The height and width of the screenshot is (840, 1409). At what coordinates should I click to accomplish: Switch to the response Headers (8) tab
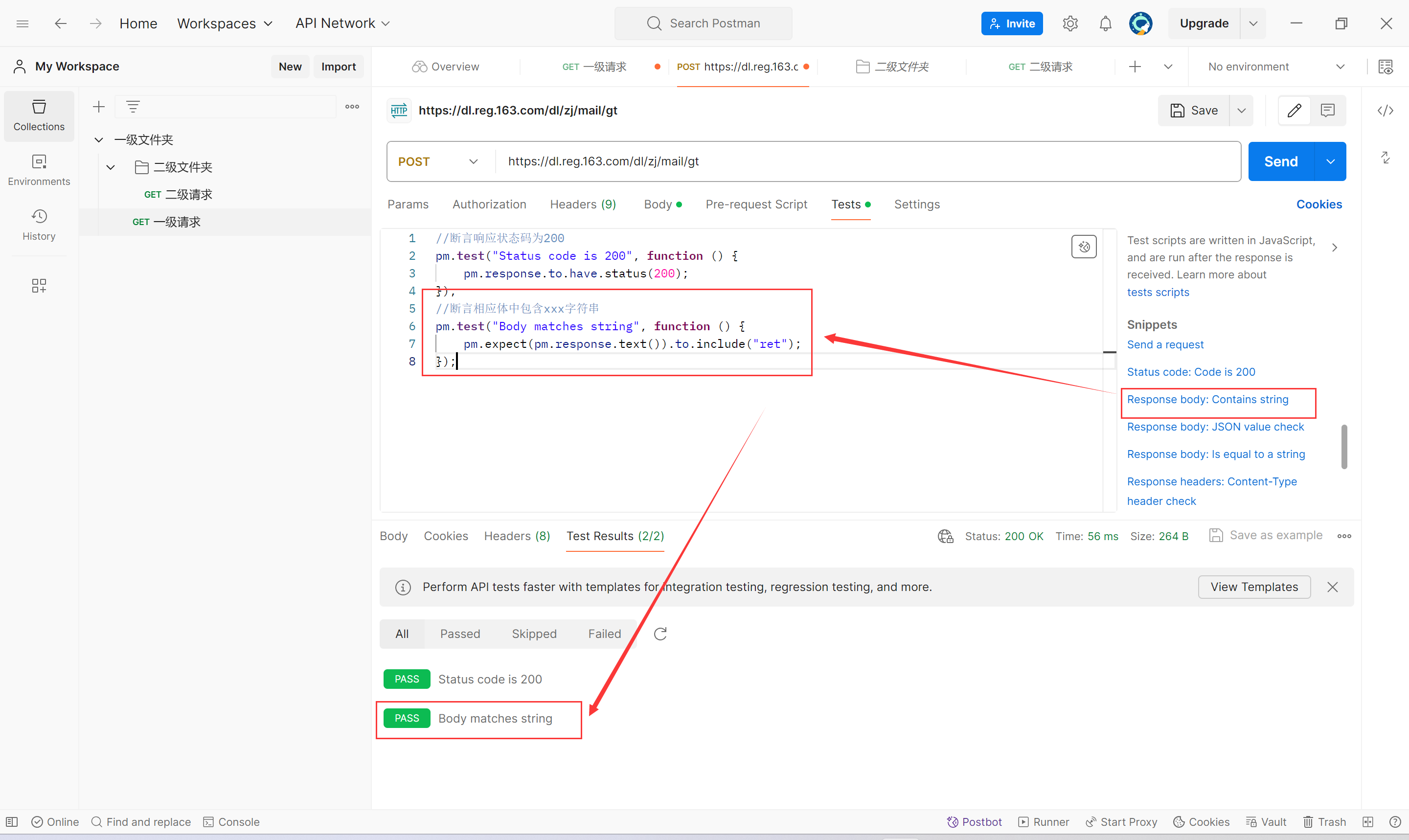(x=516, y=536)
